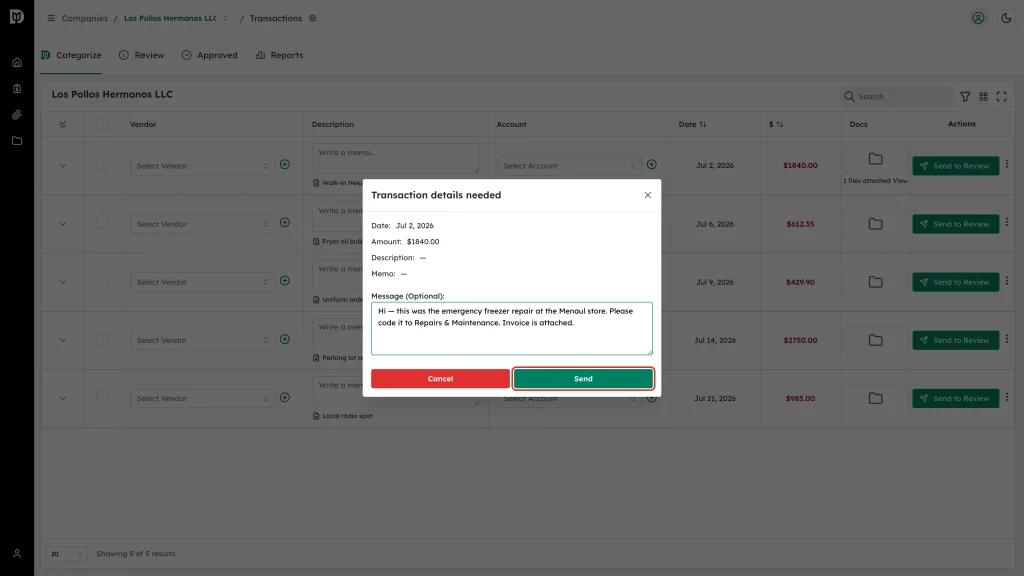Open docs folder icon for Jul 2 row
1024x576 pixels.
coord(876,159)
